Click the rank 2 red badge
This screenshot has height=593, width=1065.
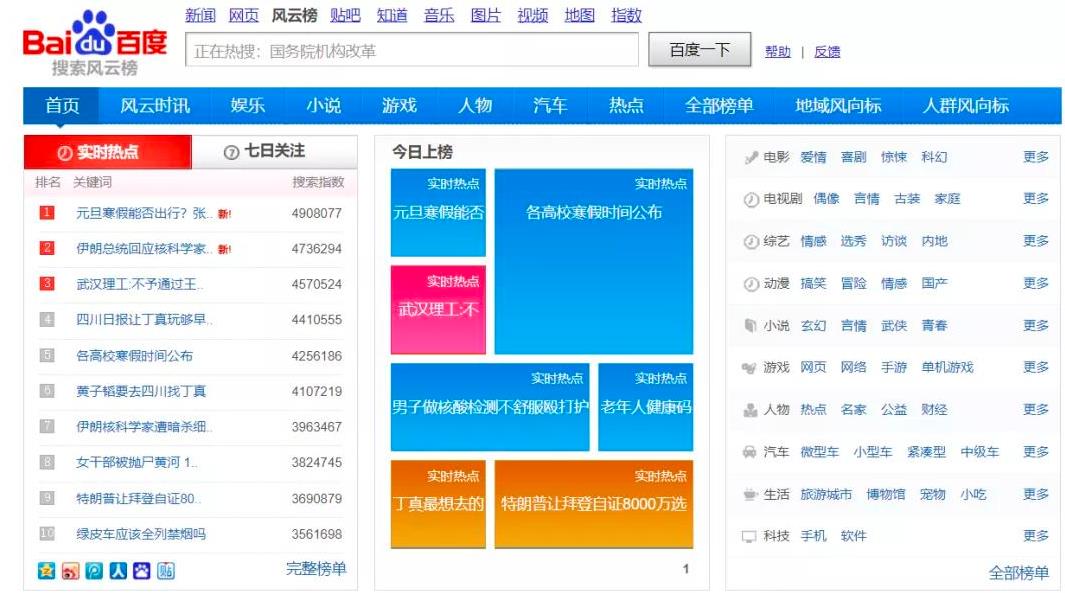pyautogui.click(x=47, y=248)
